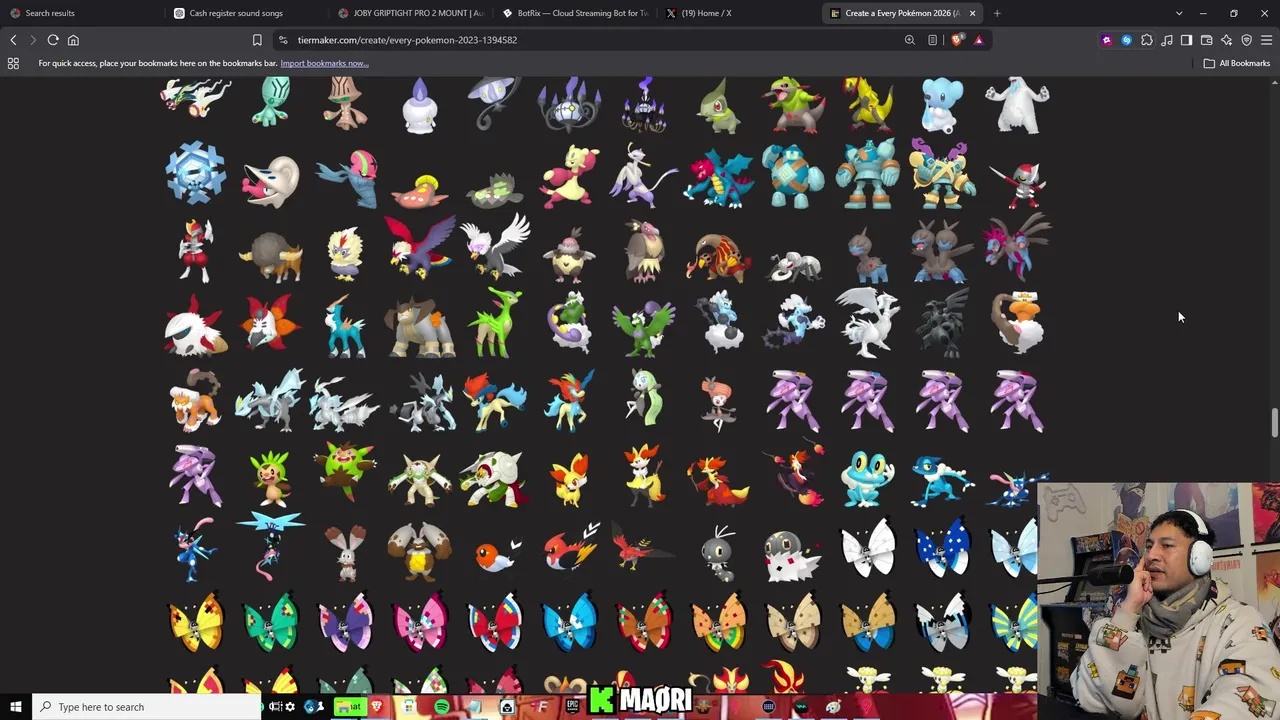1280x720 pixels.
Task: Select the Druddigon image
Action: pyautogui.click(x=718, y=177)
